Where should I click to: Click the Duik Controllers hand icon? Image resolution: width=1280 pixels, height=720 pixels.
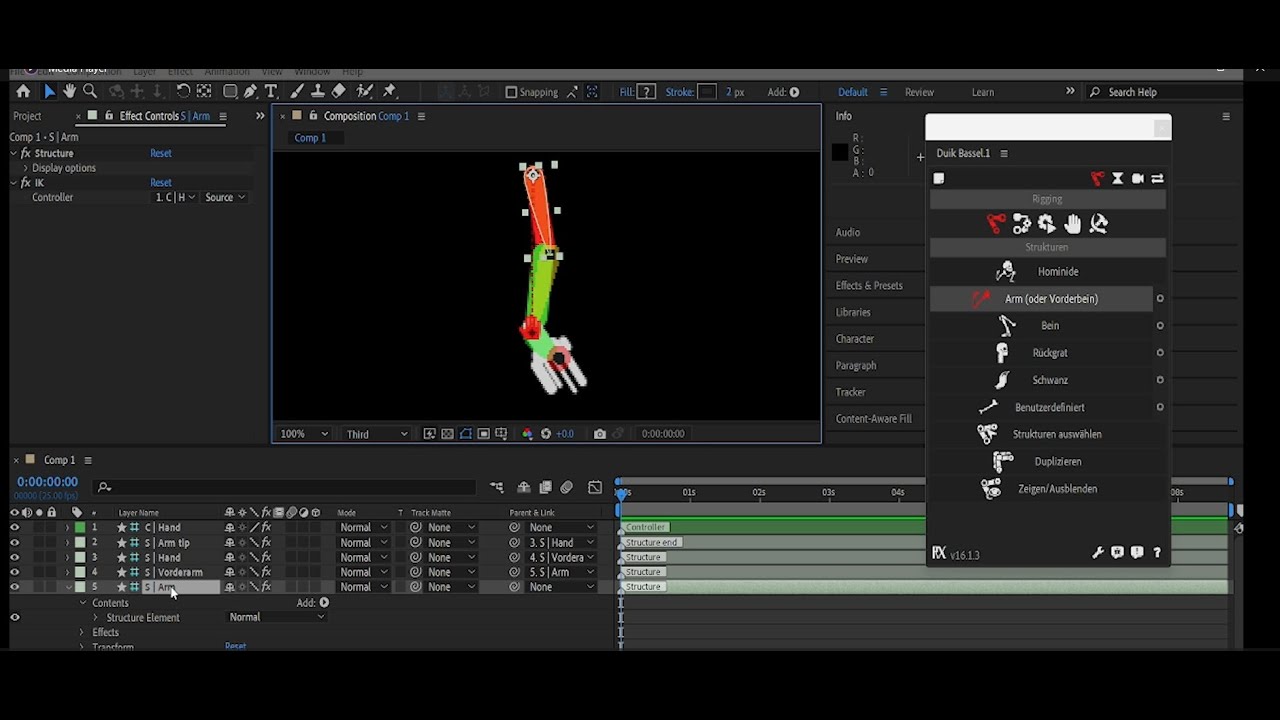(1072, 224)
